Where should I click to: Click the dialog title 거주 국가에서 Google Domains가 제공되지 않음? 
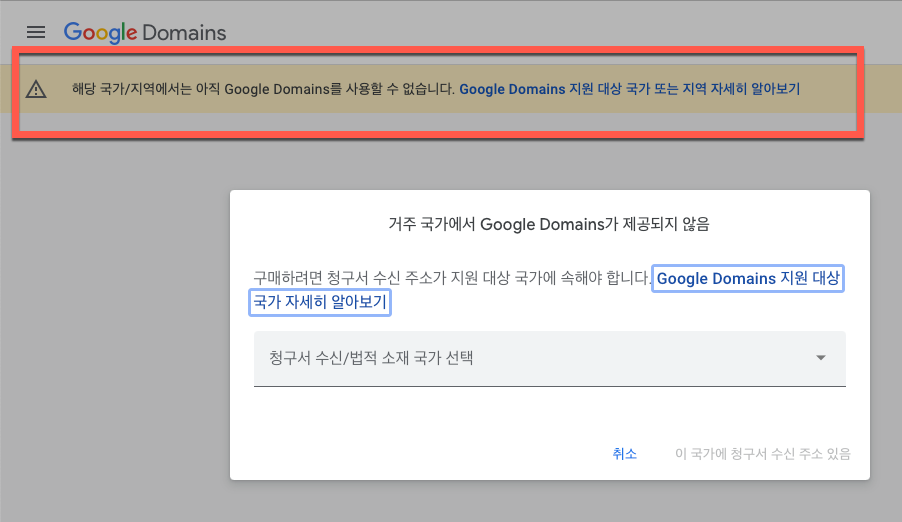point(549,224)
